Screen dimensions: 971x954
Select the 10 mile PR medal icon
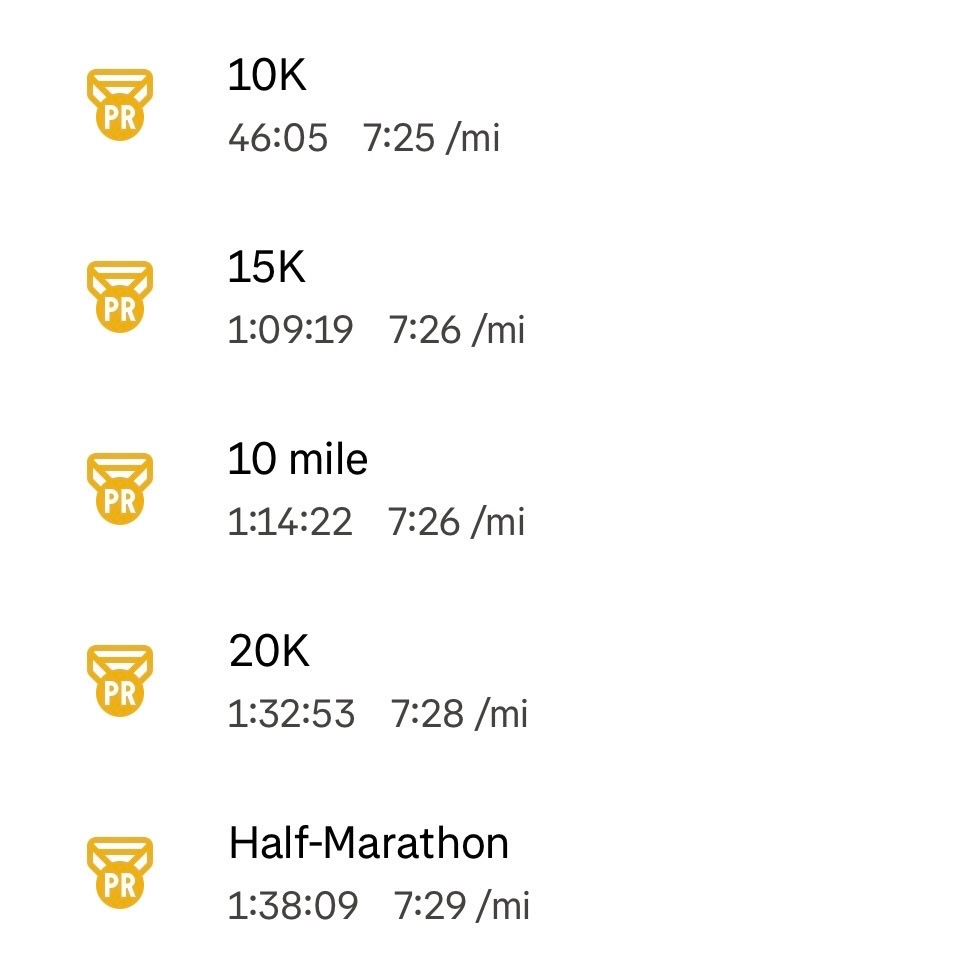point(119,489)
